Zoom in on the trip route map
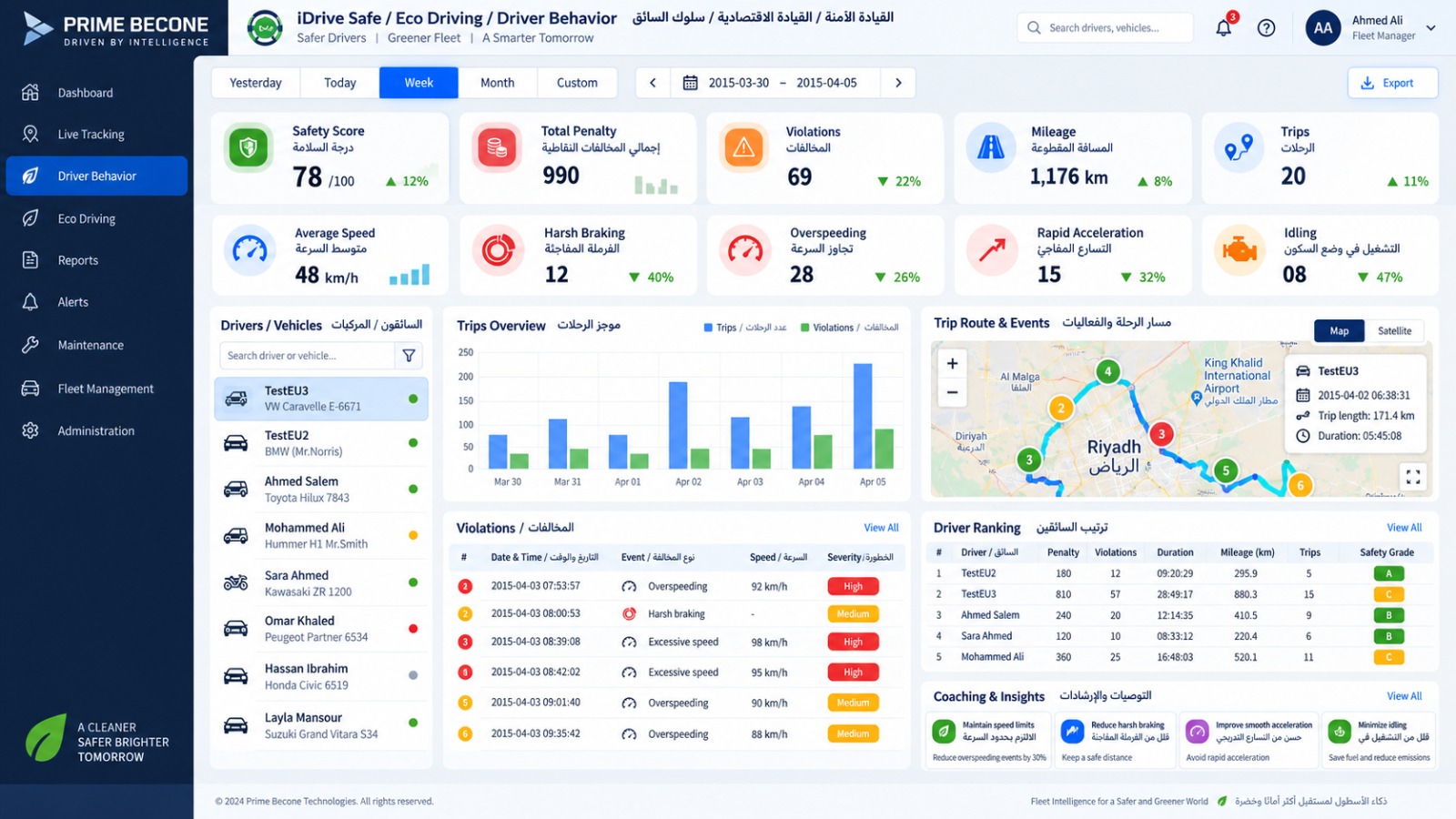This screenshot has width=1456, height=819. pos(952,364)
